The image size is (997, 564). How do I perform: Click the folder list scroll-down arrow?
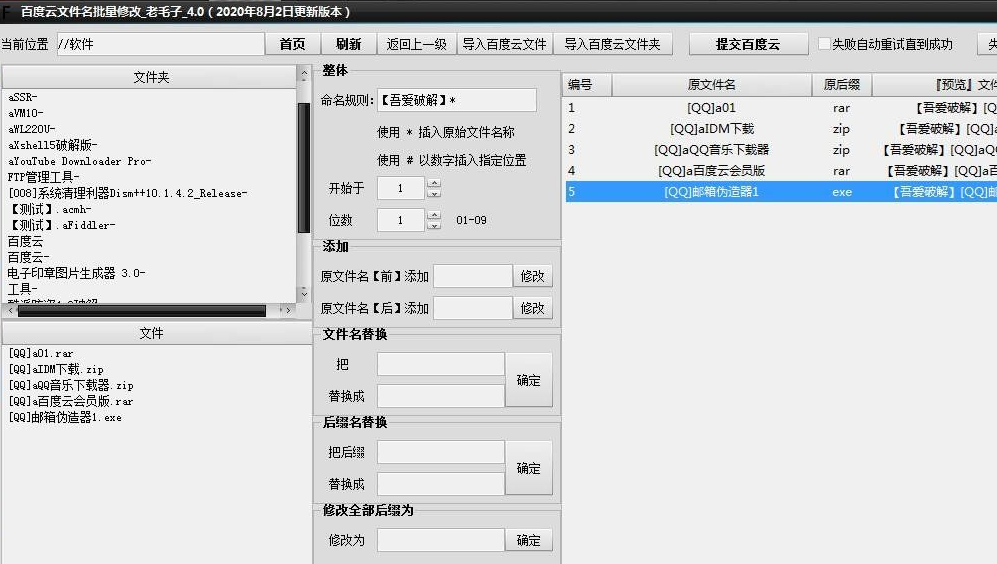304,294
